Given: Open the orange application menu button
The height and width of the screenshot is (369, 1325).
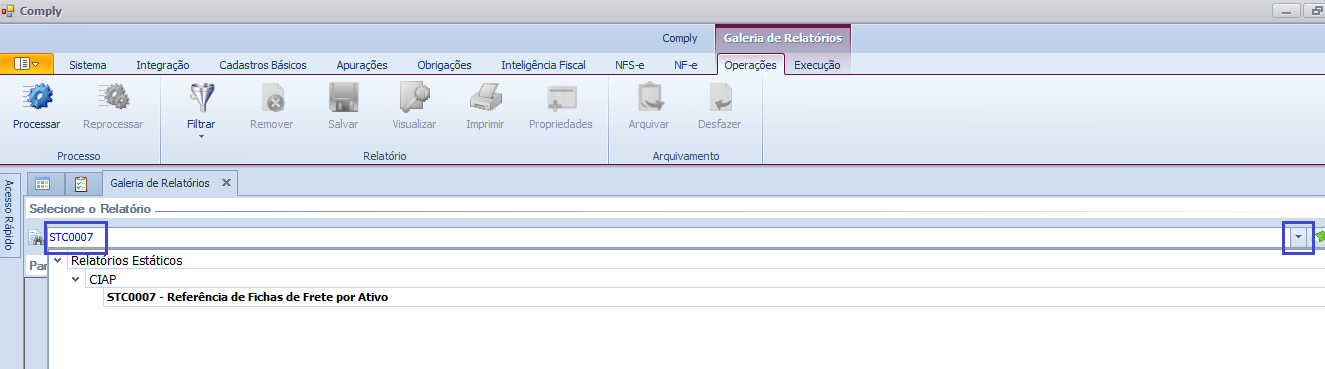Looking at the screenshot, I should click(27, 64).
